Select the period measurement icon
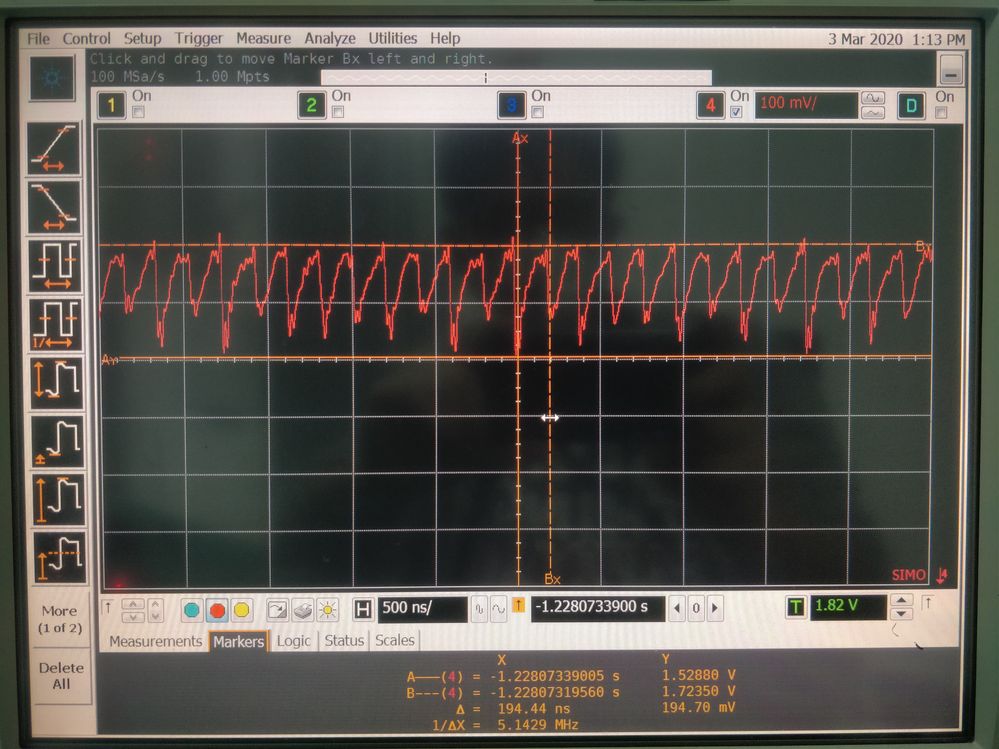Screen dimensions: 999x749 [55, 266]
